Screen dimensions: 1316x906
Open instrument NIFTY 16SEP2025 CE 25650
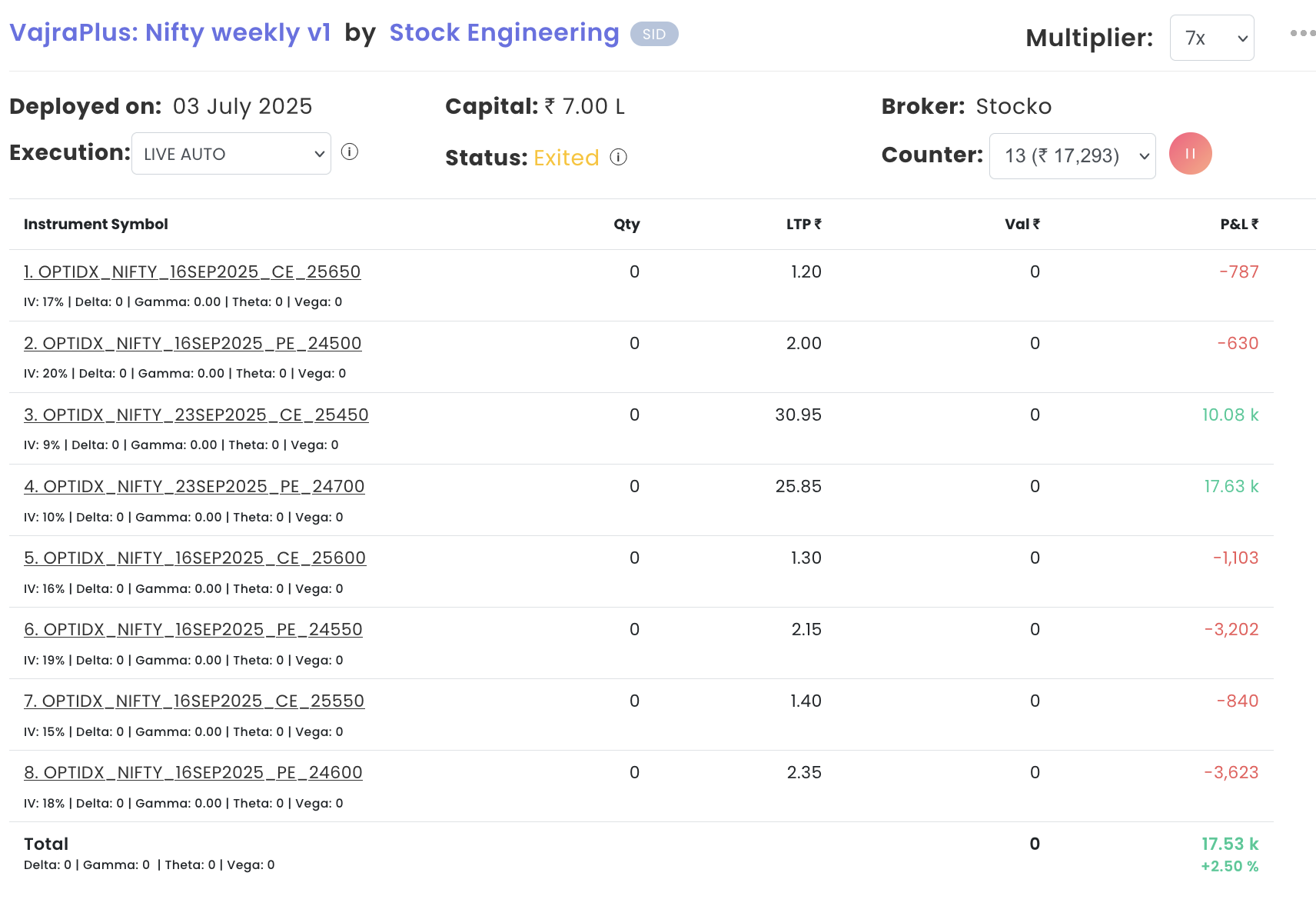click(192, 272)
